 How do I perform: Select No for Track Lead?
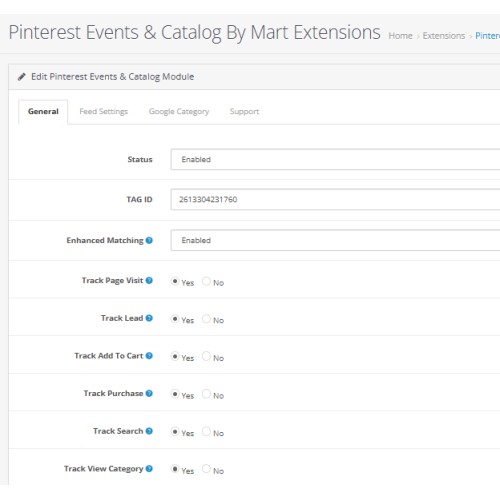(206, 319)
